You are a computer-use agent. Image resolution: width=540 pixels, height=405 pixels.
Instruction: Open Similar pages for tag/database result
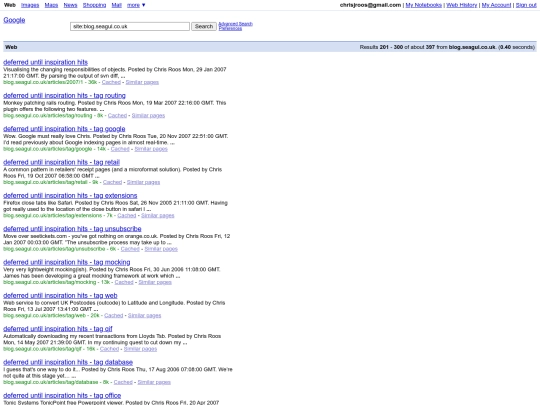pyautogui.click(x=154, y=382)
